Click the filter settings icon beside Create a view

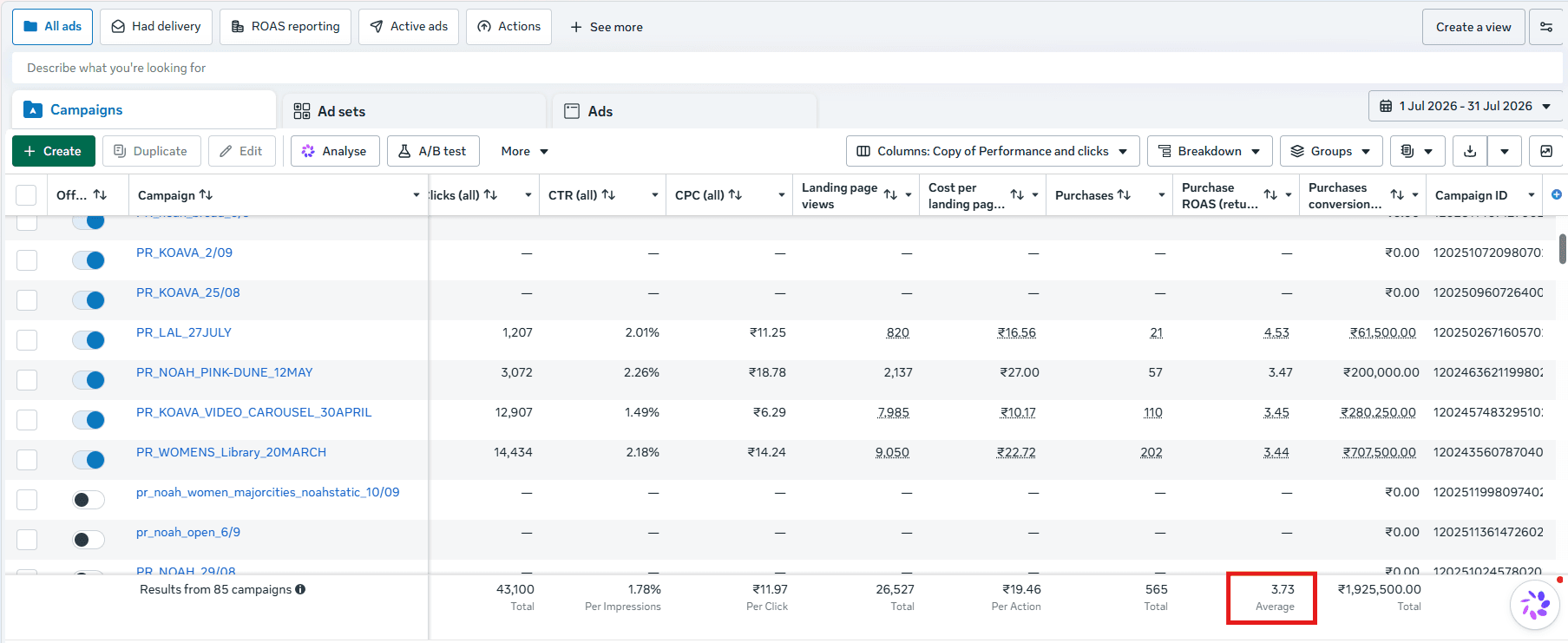[1546, 27]
